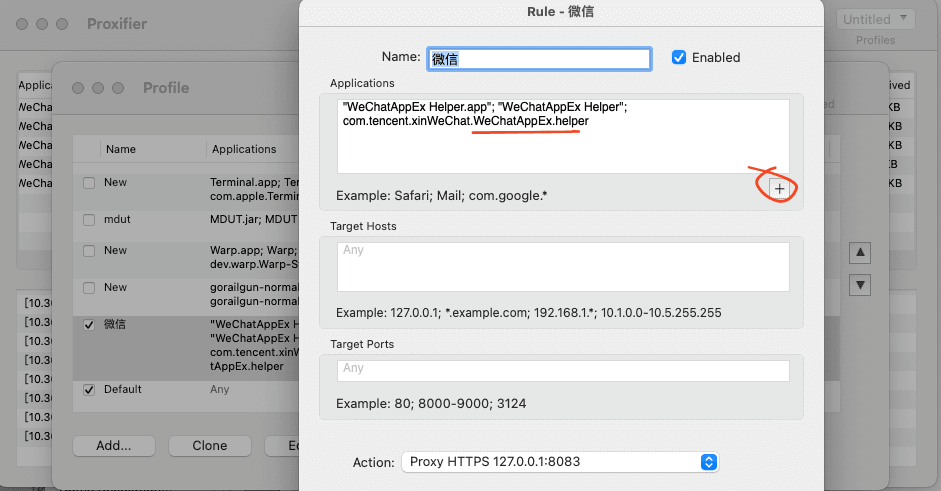Select the MDUT.jar applications cell
This screenshot has width=941, height=491.
click(x=254, y=219)
